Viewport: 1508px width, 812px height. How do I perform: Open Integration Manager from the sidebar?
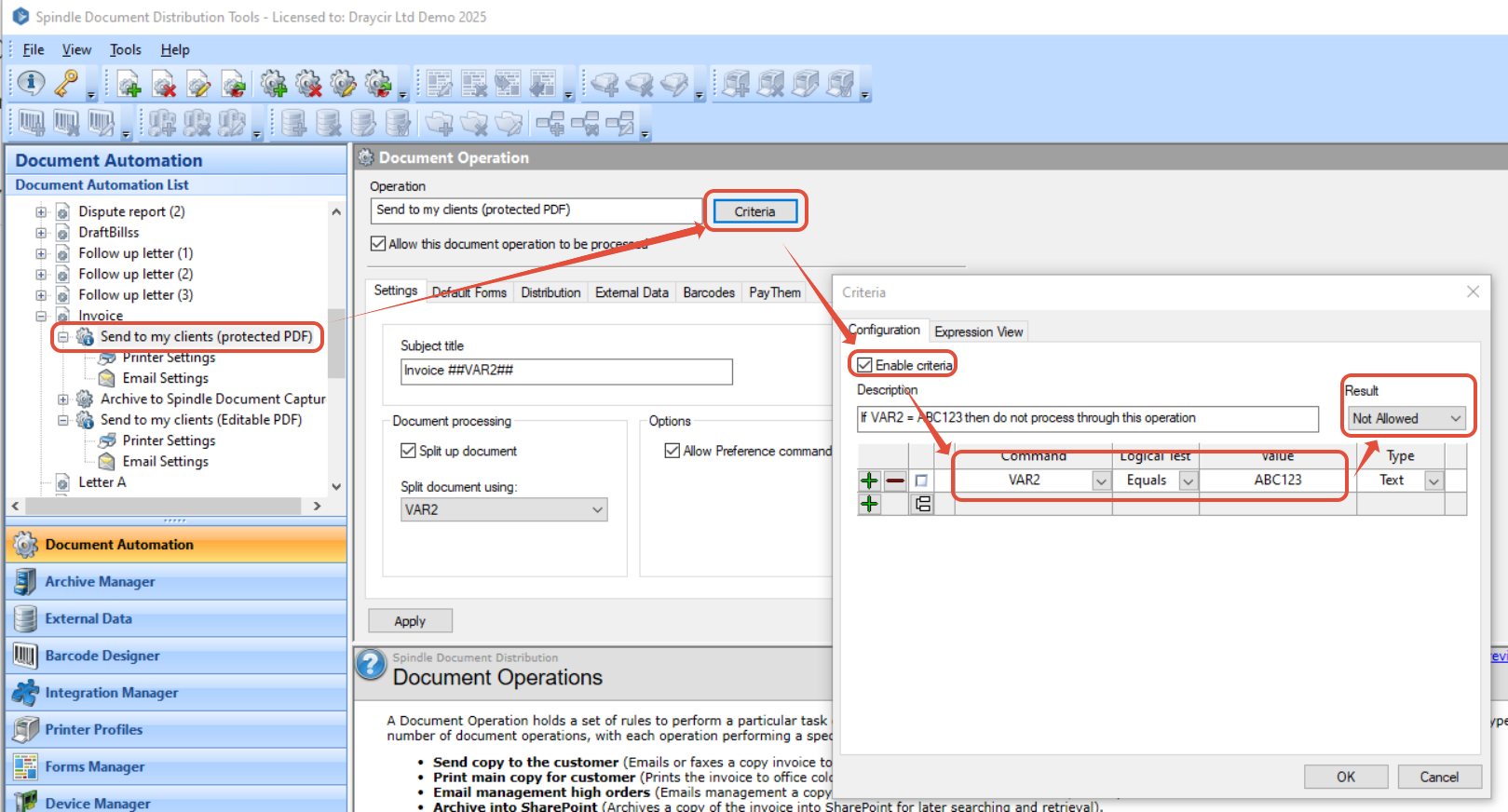pyautogui.click(x=177, y=693)
